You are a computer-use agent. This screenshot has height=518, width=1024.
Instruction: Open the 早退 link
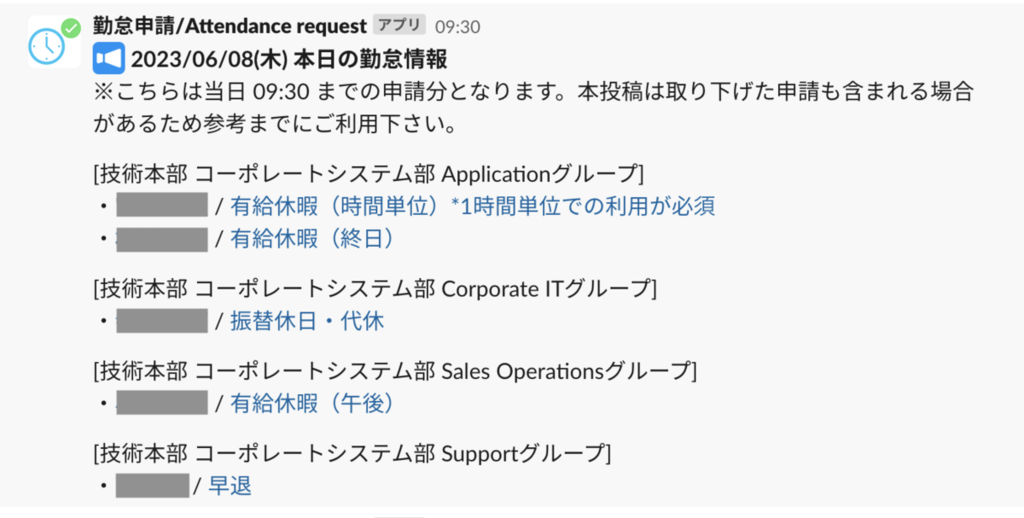pos(230,485)
